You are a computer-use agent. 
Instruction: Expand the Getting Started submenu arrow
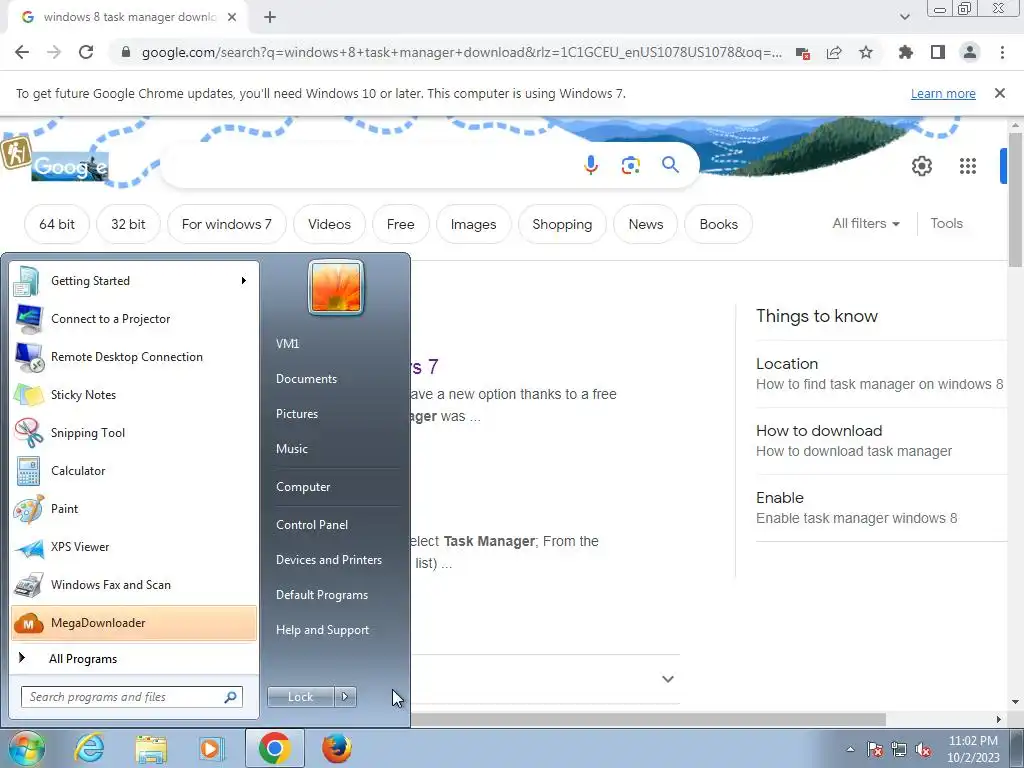[x=244, y=281]
